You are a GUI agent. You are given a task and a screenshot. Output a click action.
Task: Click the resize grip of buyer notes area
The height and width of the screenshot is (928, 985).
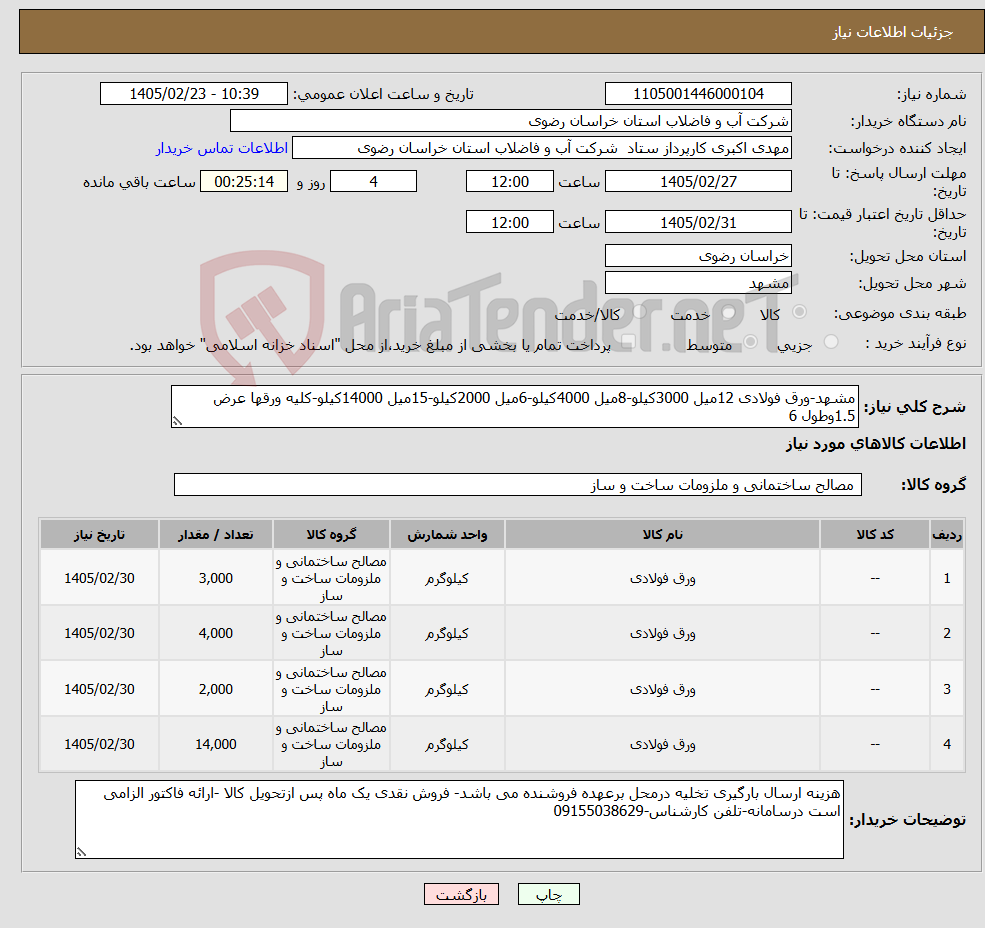click(x=81, y=852)
